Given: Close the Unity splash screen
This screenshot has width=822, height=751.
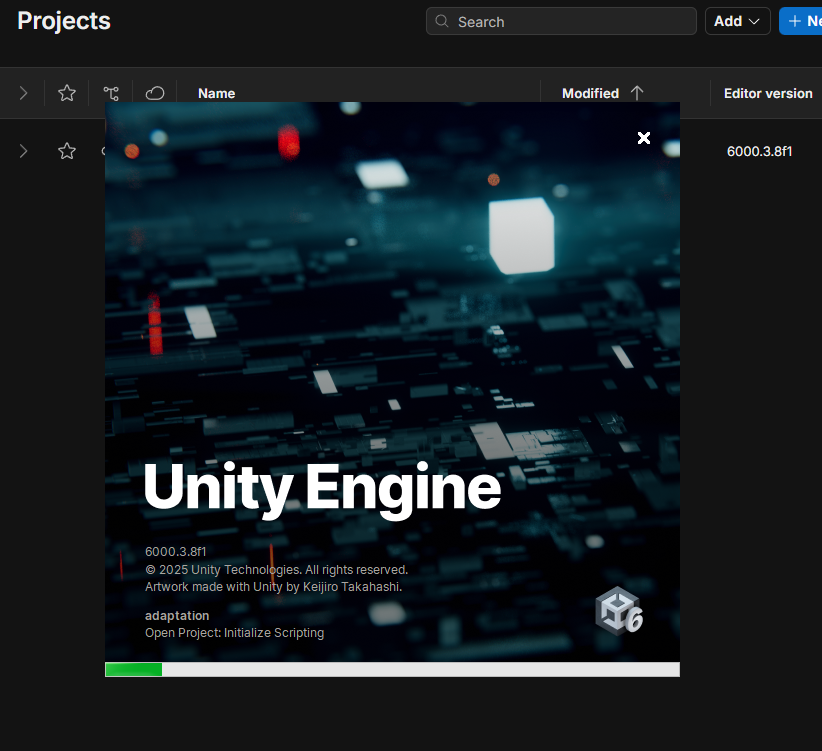Looking at the screenshot, I should click(644, 138).
